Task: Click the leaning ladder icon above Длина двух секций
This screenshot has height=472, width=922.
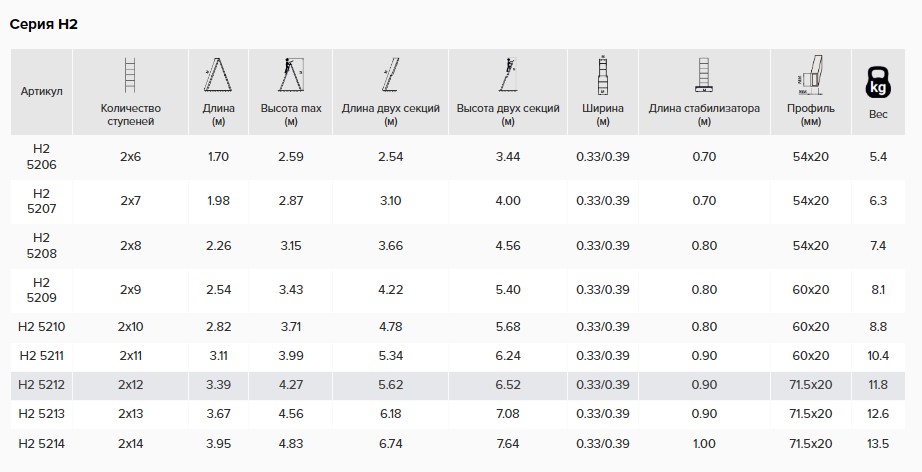Action: (390, 75)
